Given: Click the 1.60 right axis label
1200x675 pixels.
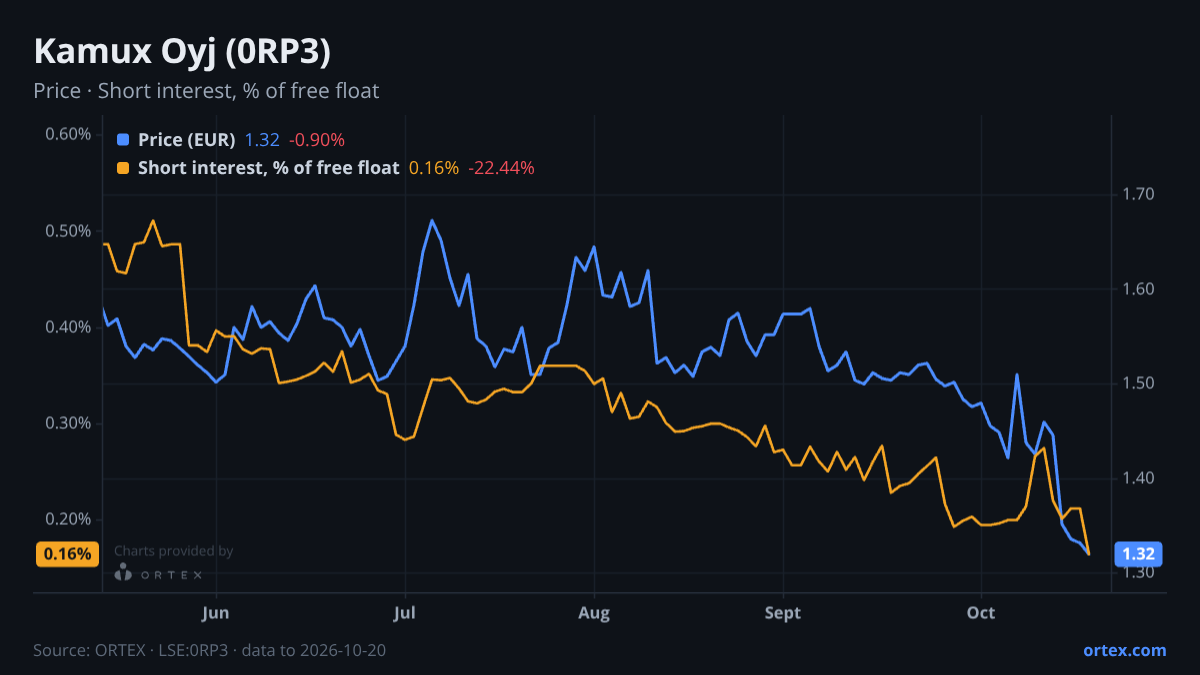Looking at the screenshot, I should click(x=1139, y=289).
